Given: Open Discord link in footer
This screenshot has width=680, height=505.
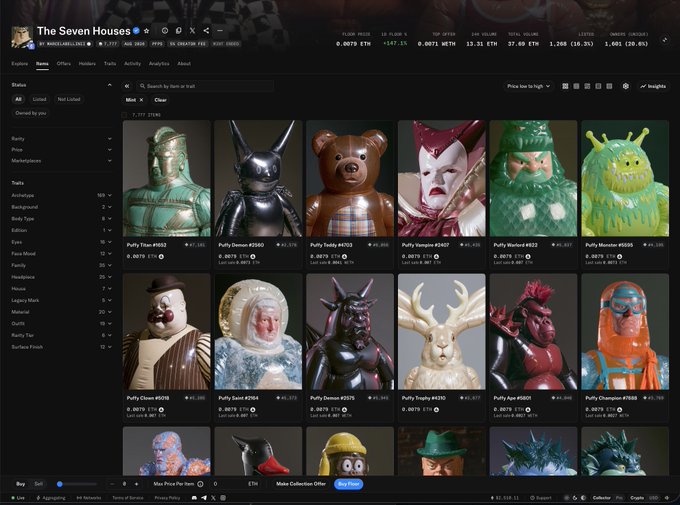Looking at the screenshot, I should 194,498.
